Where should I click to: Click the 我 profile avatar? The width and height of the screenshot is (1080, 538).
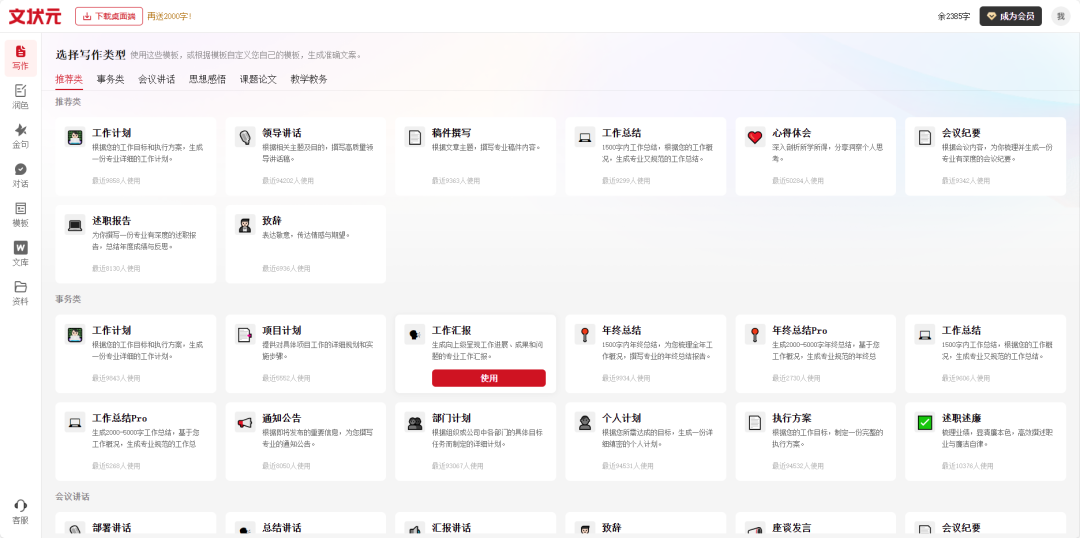(x=1061, y=16)
